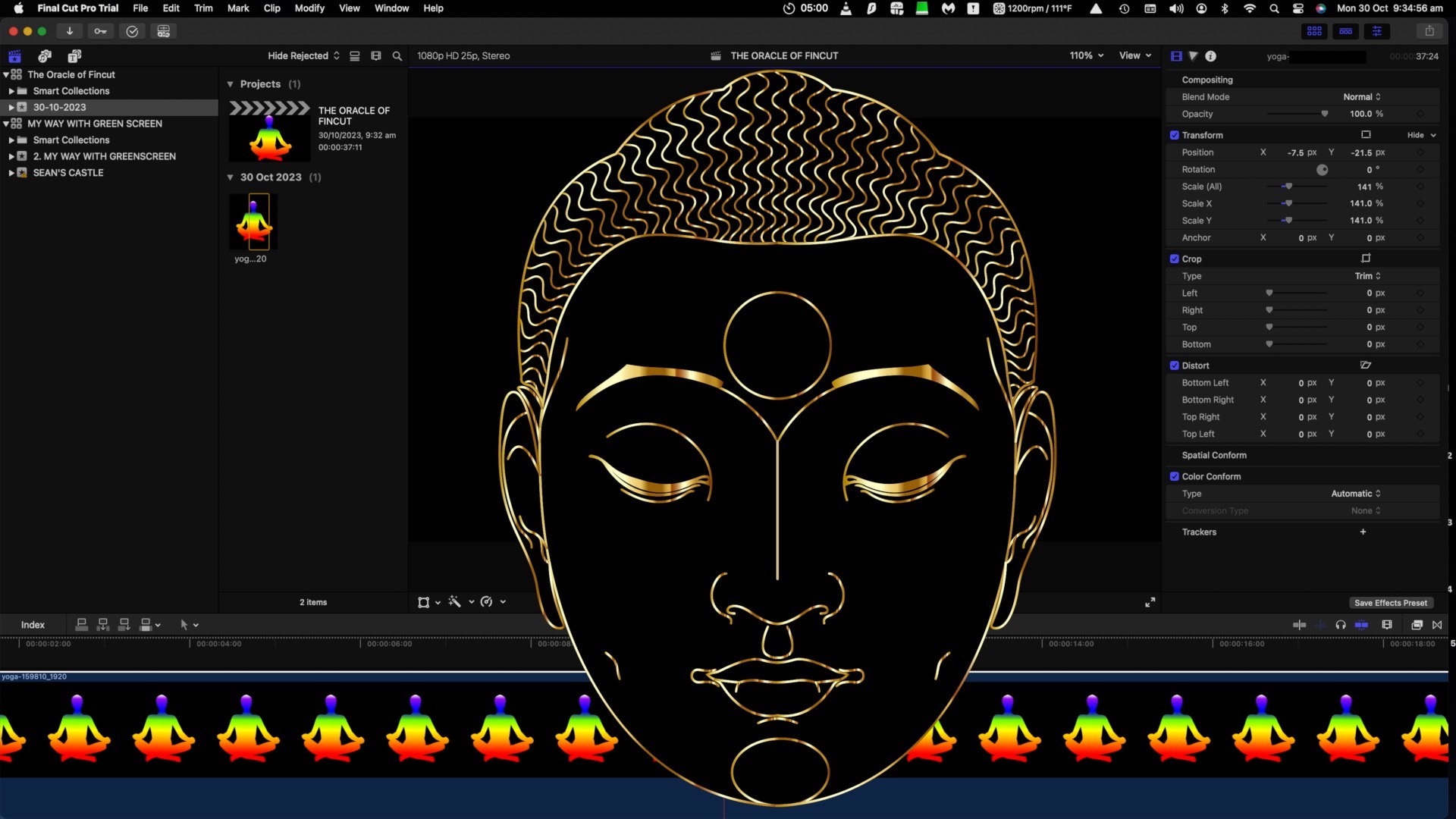The height and width of the screenshot is (819, 1456).
Task: Click the viewer fullscreen expand arrows
Action: click(x=1150, y=602)
